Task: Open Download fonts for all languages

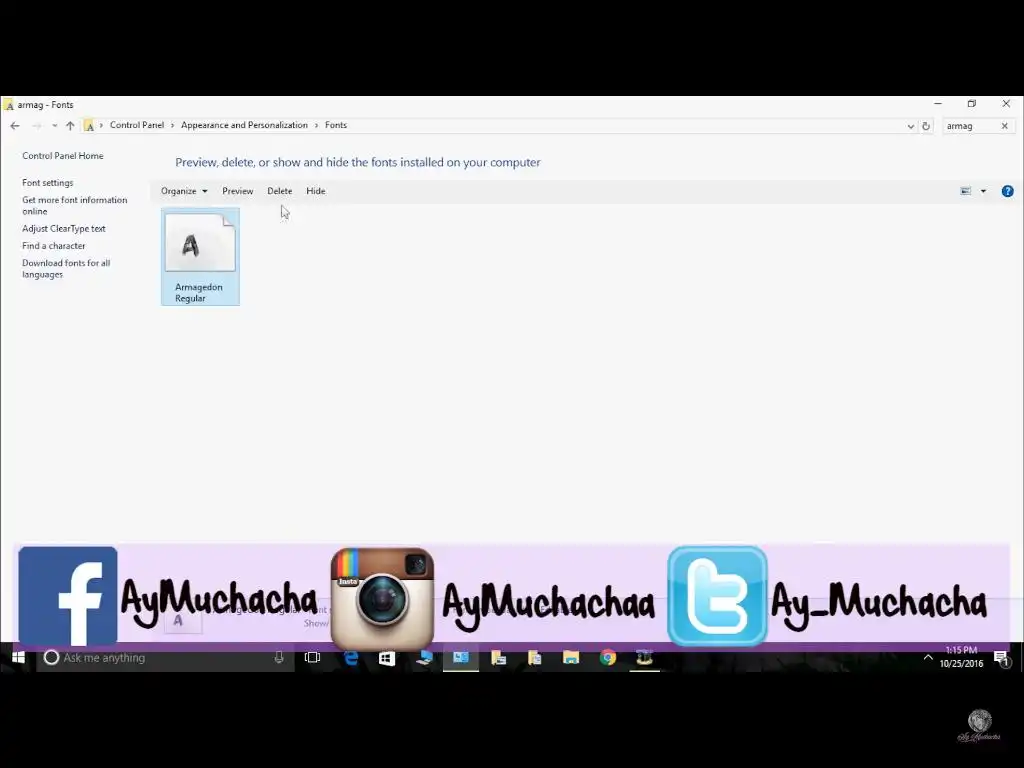Action: tap(66, 268)
